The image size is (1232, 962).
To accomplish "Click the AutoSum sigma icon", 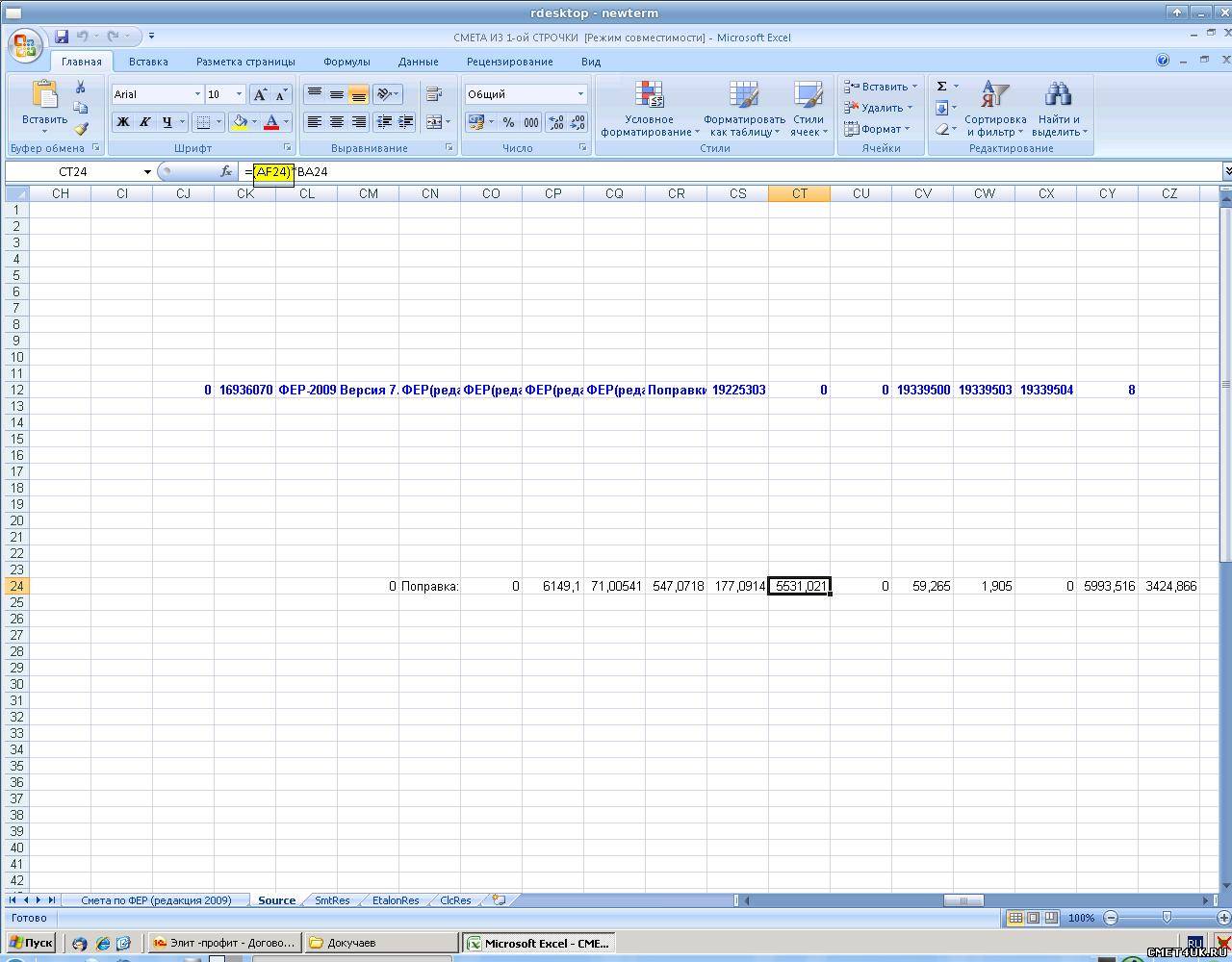I will [x=941, y=87].
